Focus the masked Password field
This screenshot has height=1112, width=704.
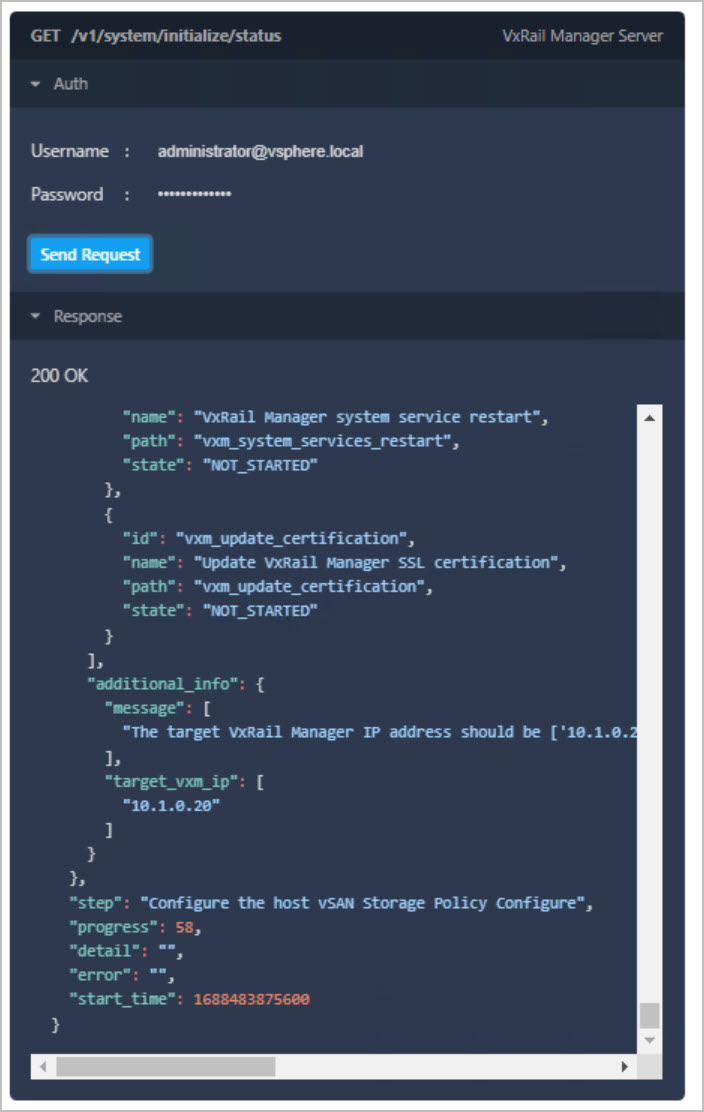(195, 194)
